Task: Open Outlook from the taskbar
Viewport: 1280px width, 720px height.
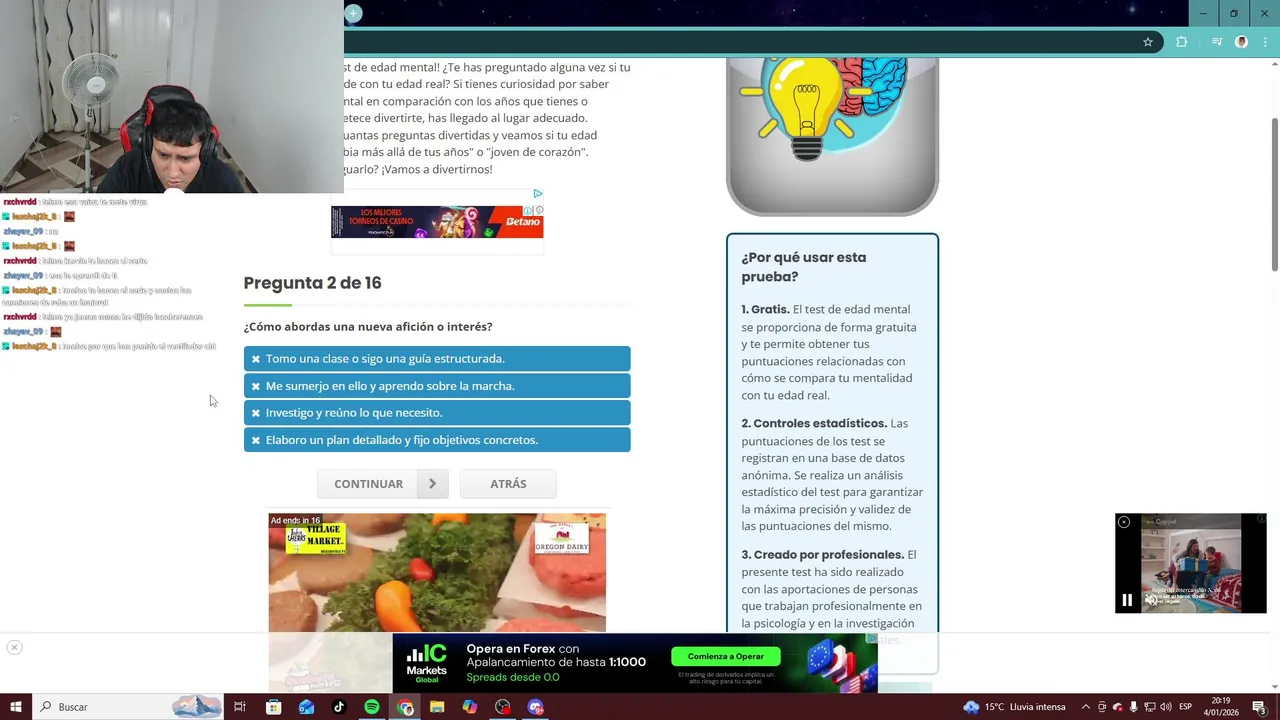Action: [306, 707]
